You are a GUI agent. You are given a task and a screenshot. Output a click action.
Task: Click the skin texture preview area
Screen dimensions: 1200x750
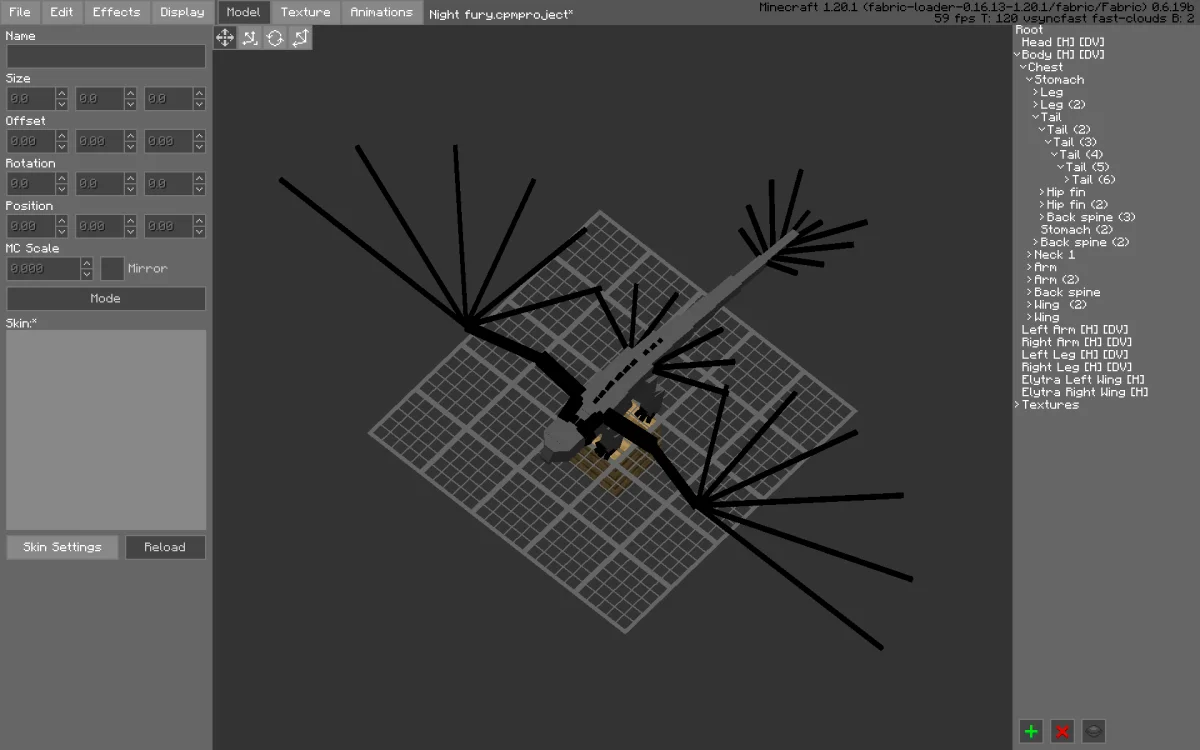(106, 430)
